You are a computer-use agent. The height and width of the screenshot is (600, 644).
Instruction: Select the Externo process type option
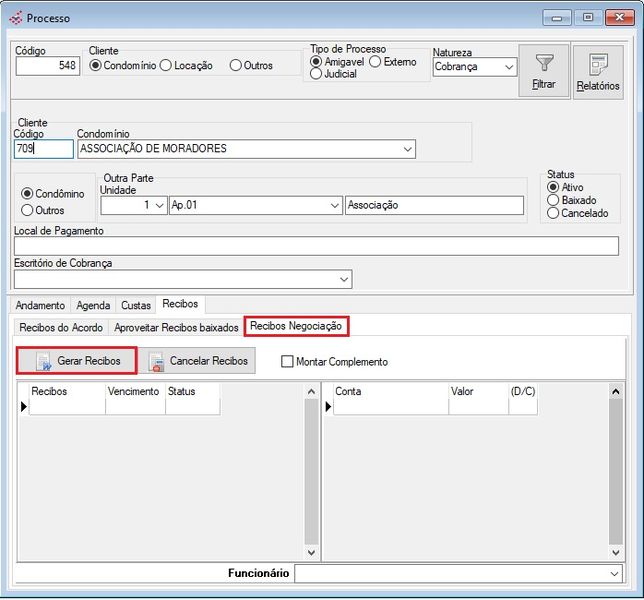[376, 62]
